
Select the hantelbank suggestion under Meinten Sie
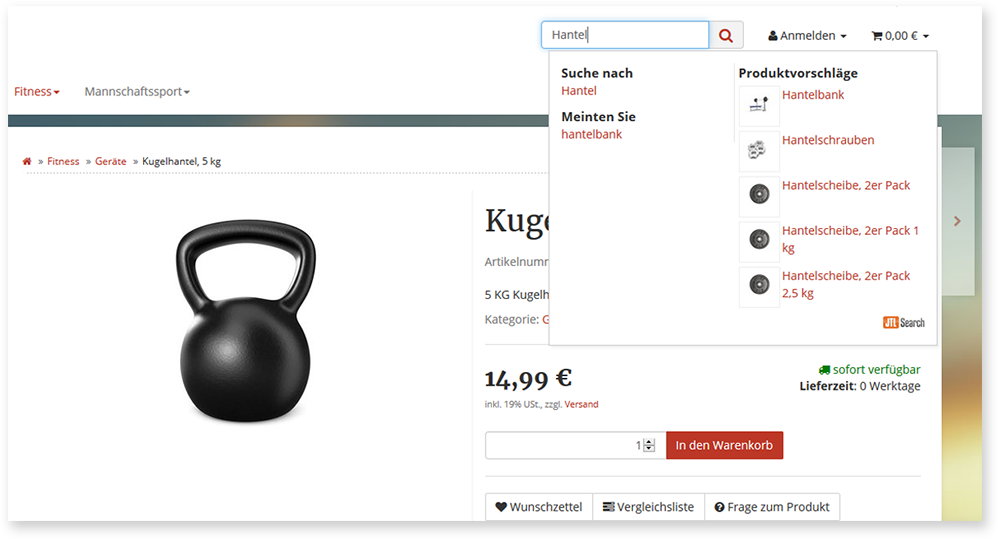(591, 134)
